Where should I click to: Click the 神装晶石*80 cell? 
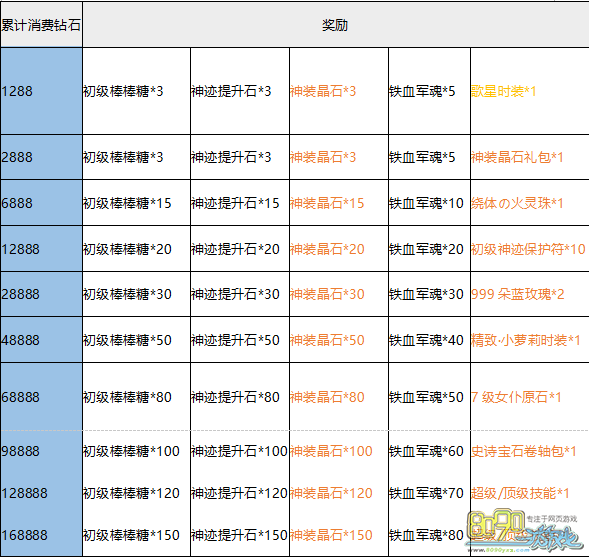click(x=339, y=397)
